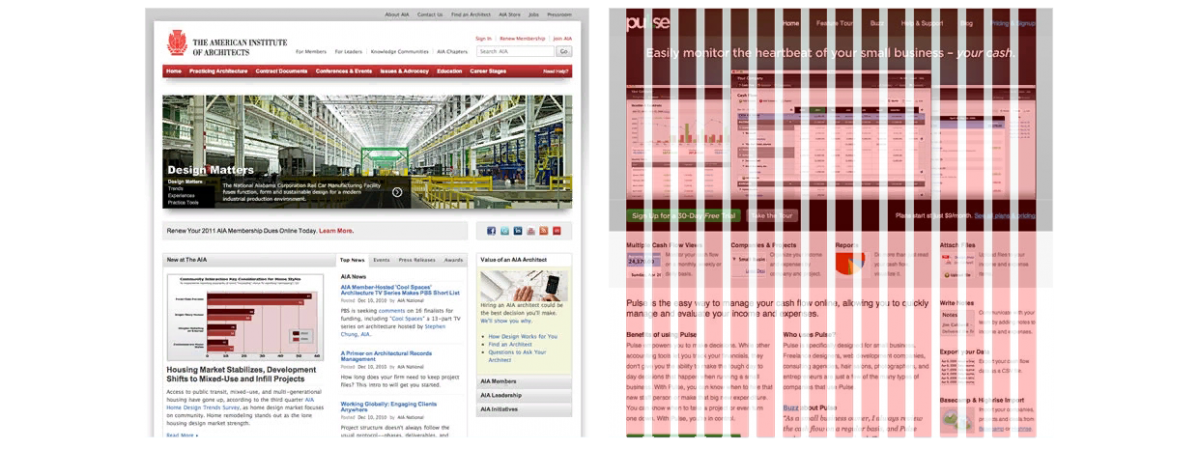
Task: Click the Join AIA link
Action: [x=562, y=38]
